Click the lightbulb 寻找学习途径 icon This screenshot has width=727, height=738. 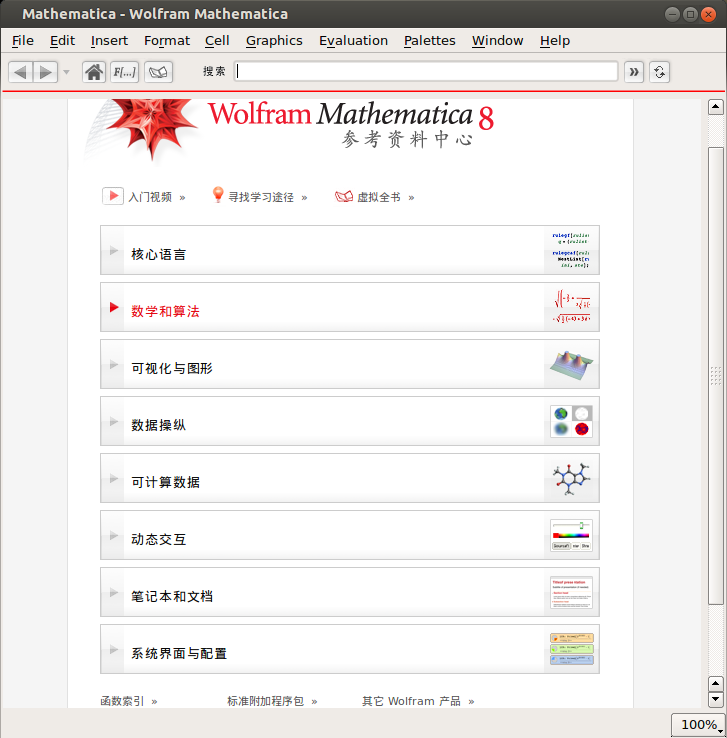click(218, 196)
